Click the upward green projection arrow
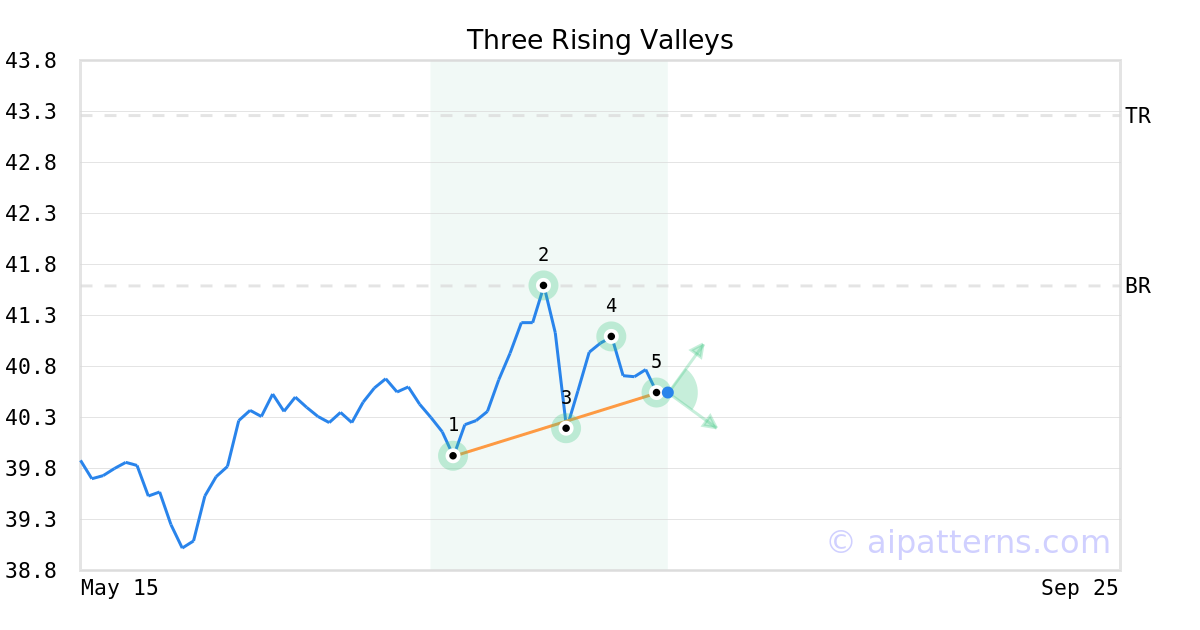The image size is (1200, 630). point(698,350)
